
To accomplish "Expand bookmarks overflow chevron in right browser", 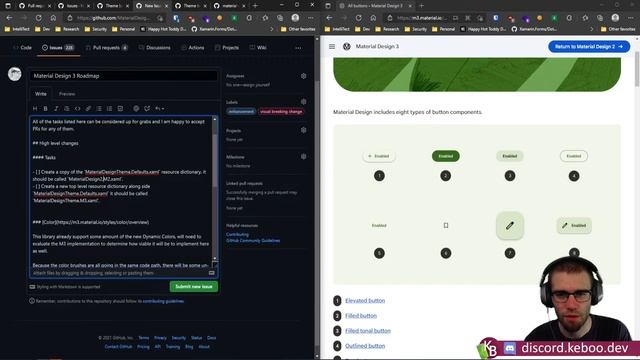I will tap(592, 29).
